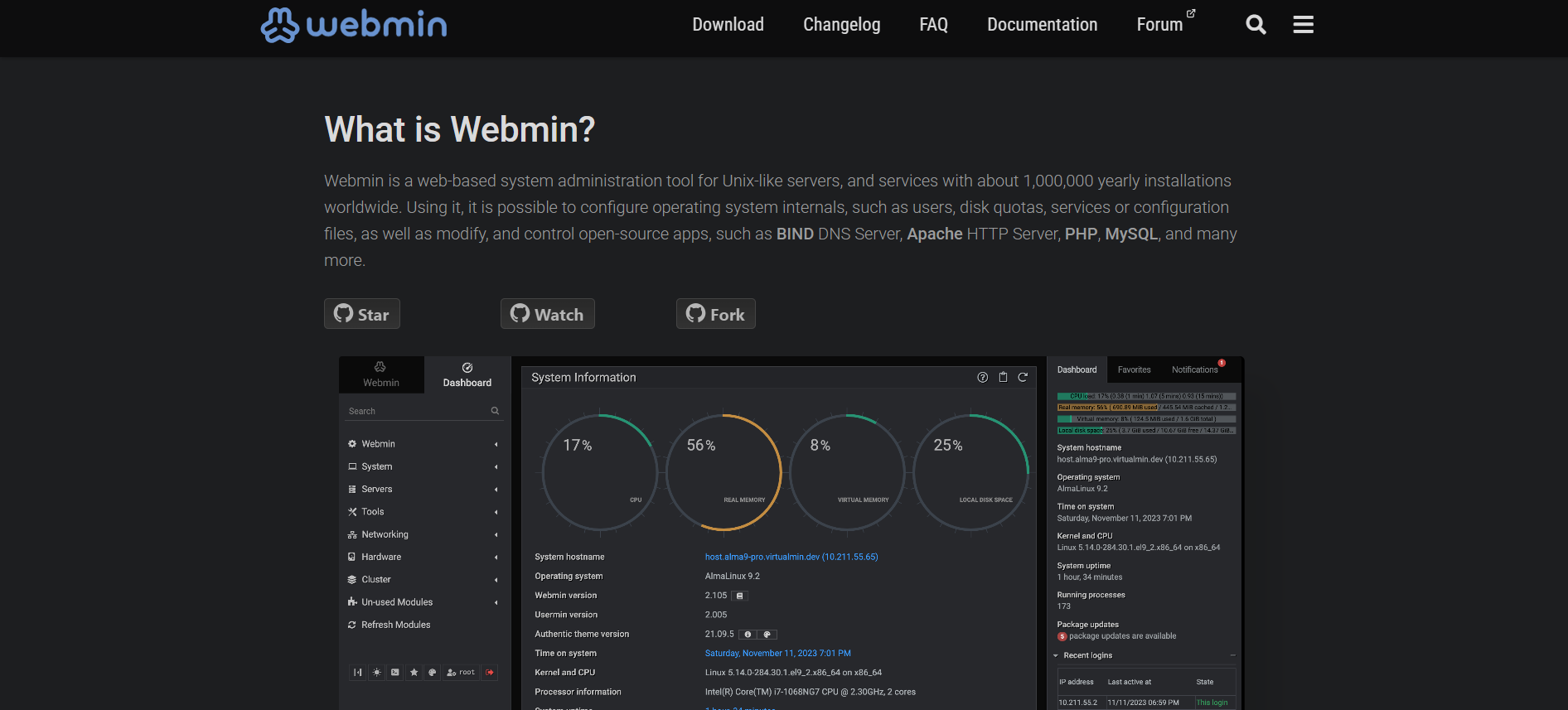
Task: Expand the Networking category arrow
Action: pyautogui.click(x=496, y=534)
